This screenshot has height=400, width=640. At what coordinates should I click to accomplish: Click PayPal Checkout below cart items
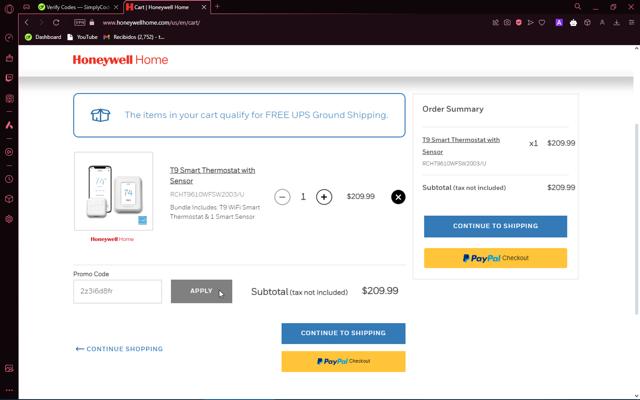click(343, 361)
